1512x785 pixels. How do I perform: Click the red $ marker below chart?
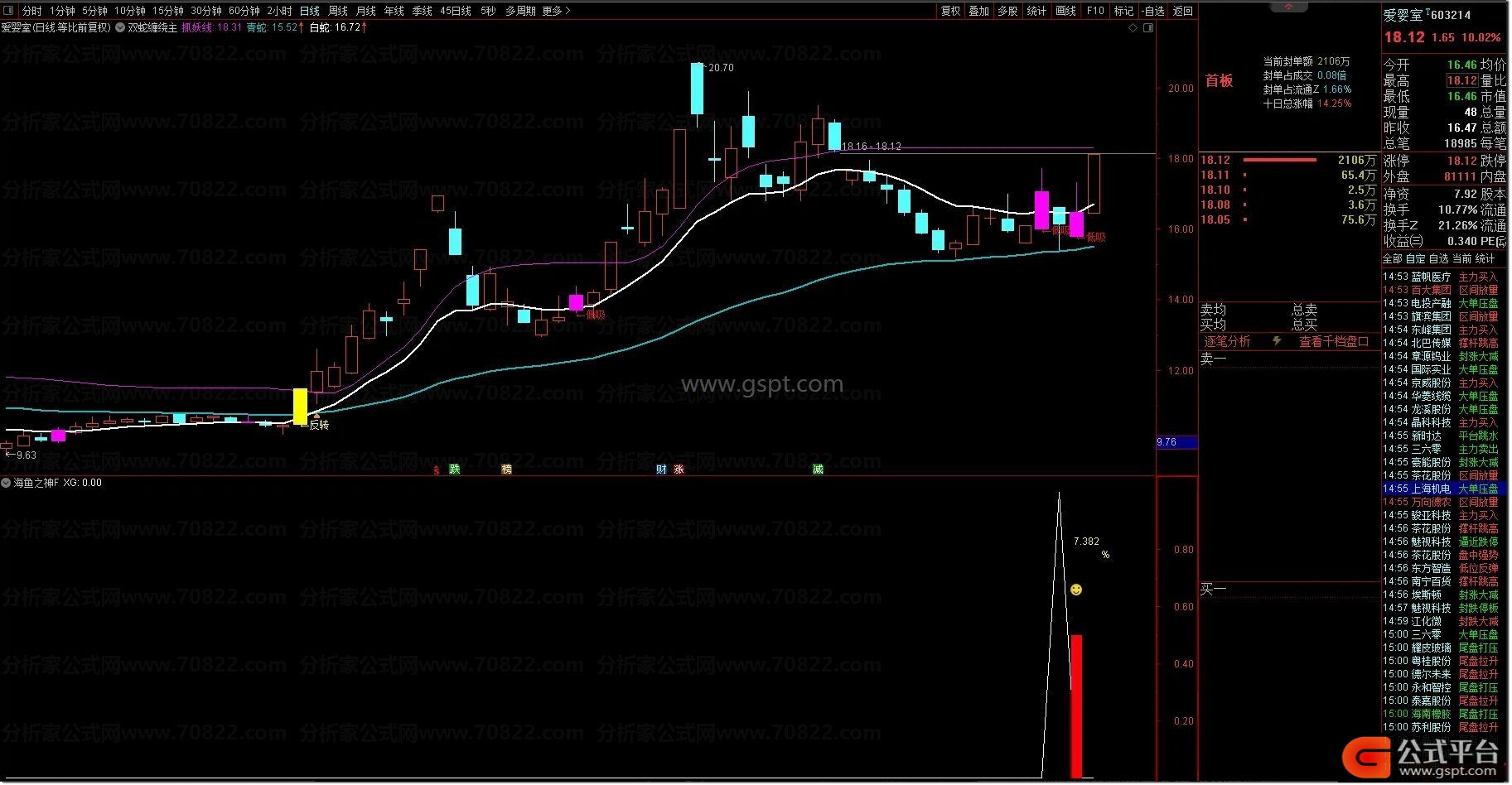[x=437, y=470]
